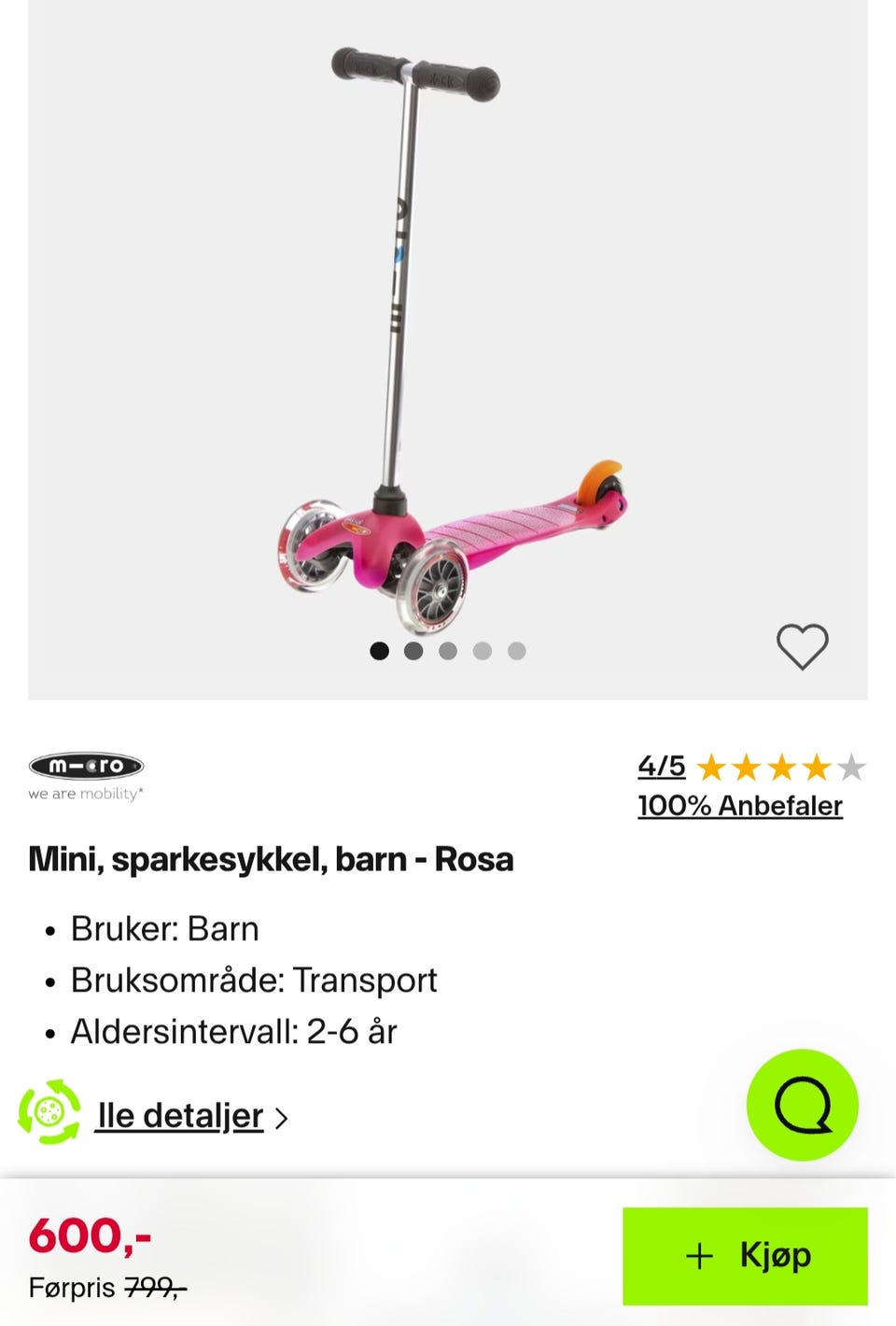The image size is (896, 1326).
Task: Expand details via the chevron arrow
Action: [x=282, y=1118]
